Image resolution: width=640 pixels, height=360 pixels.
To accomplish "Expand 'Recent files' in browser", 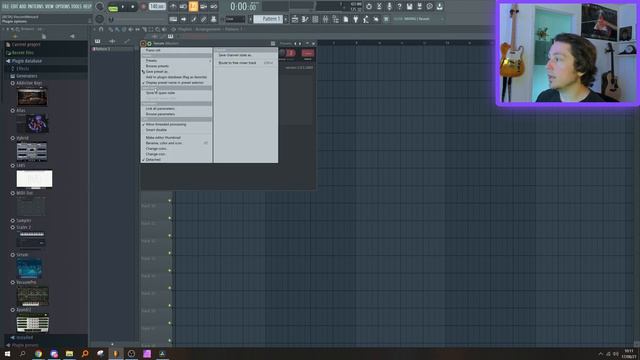I will 22,53.
